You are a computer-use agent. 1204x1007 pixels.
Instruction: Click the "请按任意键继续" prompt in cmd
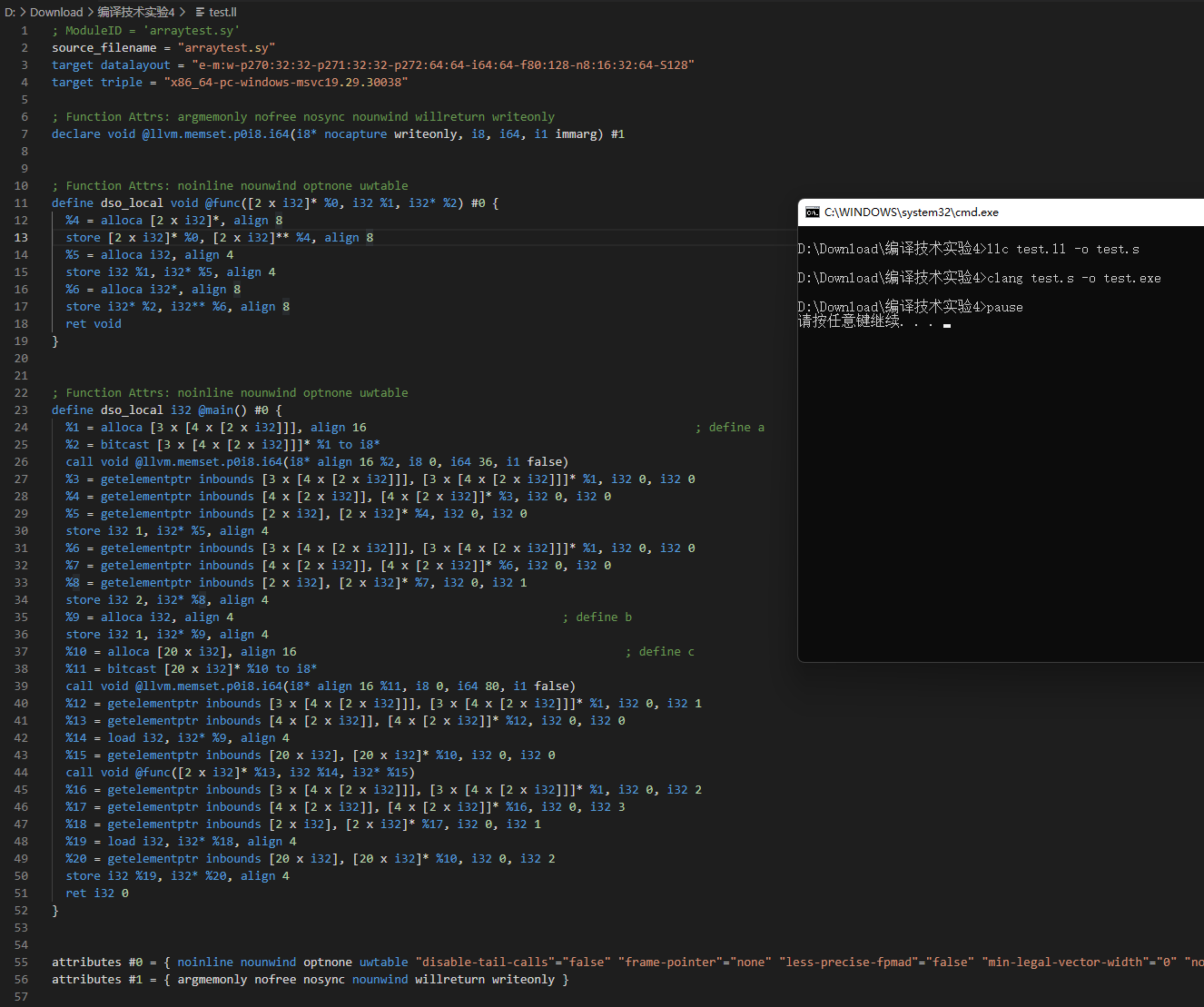click(x=849, y=321)
